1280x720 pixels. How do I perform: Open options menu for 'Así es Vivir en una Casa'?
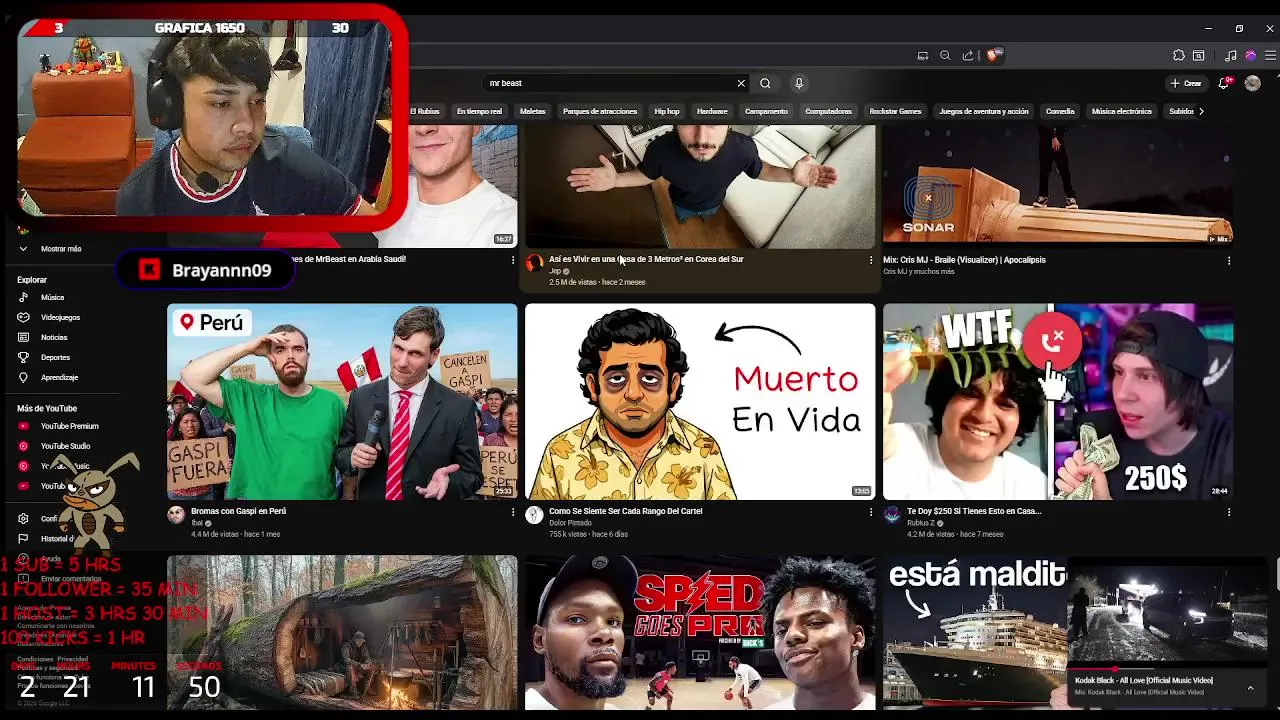pyautogui.click(x=871, y=260)
